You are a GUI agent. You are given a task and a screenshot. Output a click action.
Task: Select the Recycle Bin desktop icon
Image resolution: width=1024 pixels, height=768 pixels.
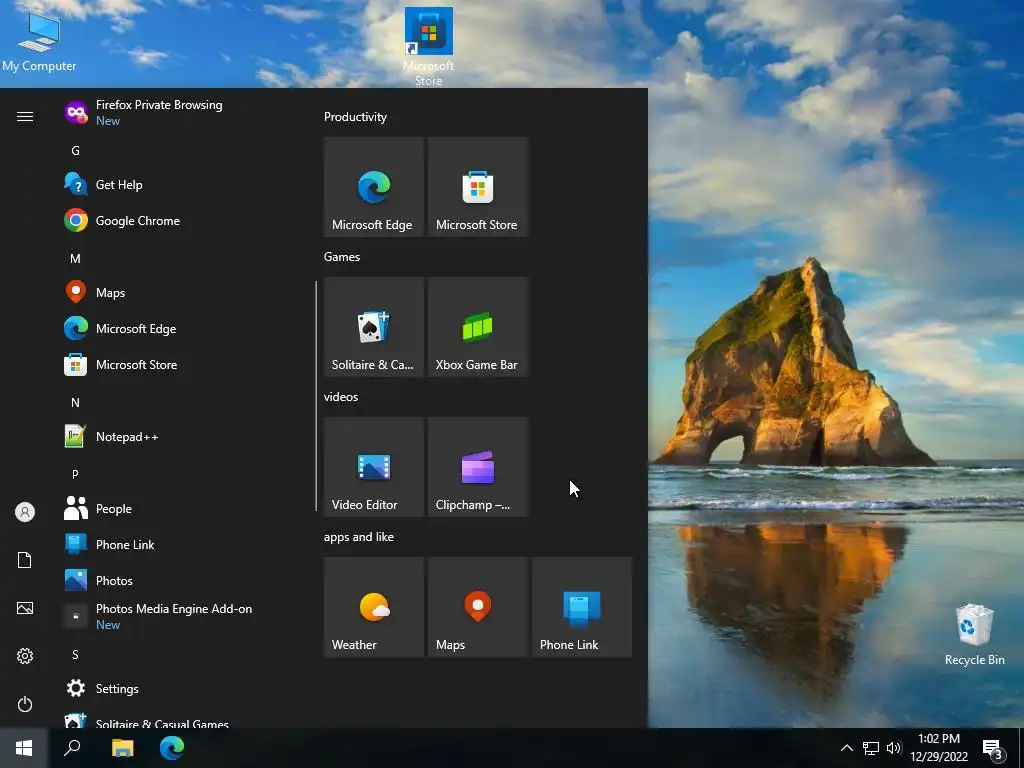pyautogui.click(x=974, y=635)
